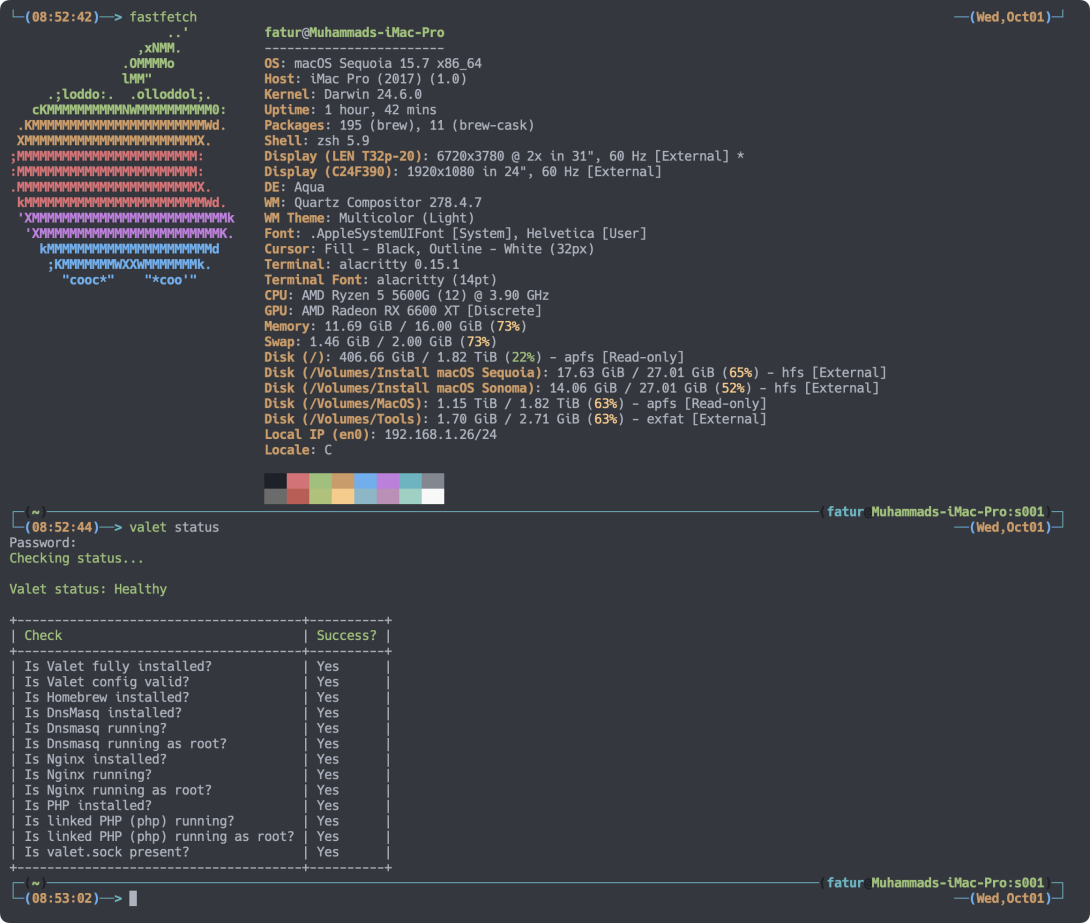This screenshot has height=923, width=1090.
Task: Click 'Quartz Compositor 278.4.7' WM value
Action: click(x=387, y=202)
